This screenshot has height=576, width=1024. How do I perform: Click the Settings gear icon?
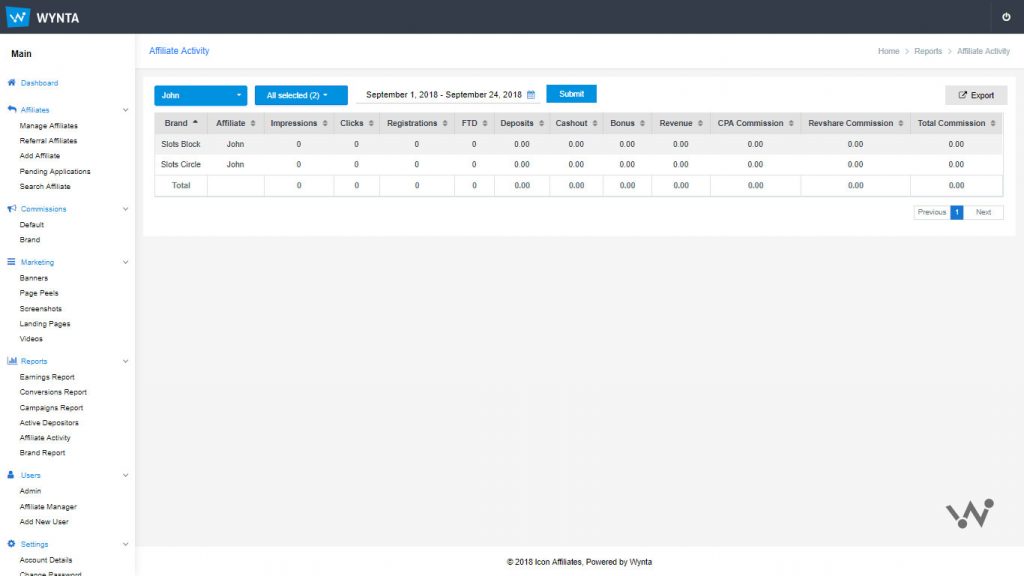[11, 543]
